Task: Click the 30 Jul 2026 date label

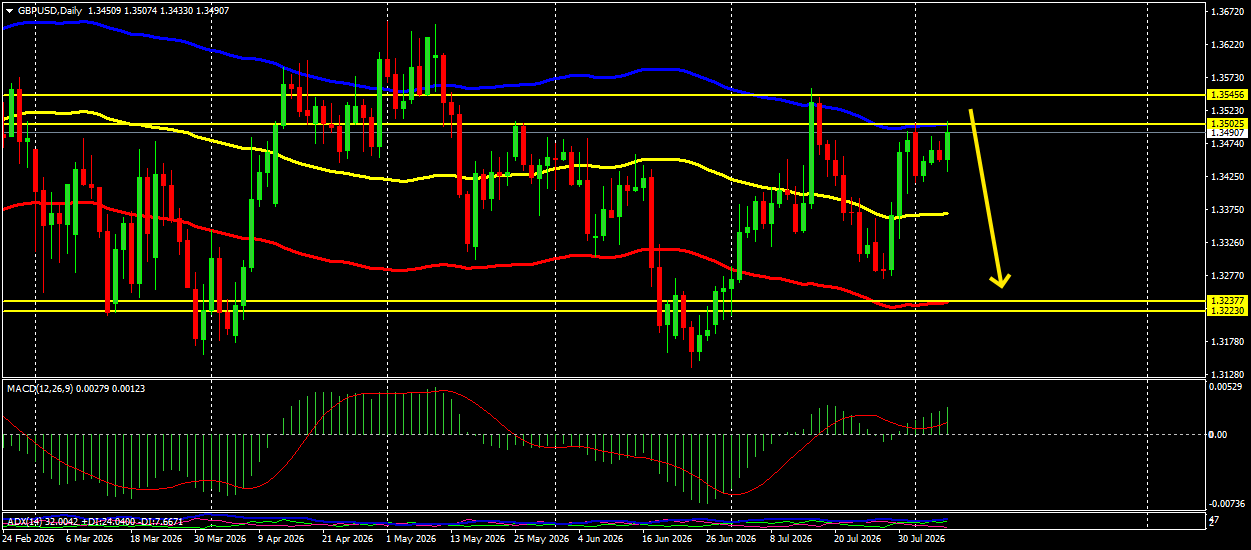Action: (921, 538)
